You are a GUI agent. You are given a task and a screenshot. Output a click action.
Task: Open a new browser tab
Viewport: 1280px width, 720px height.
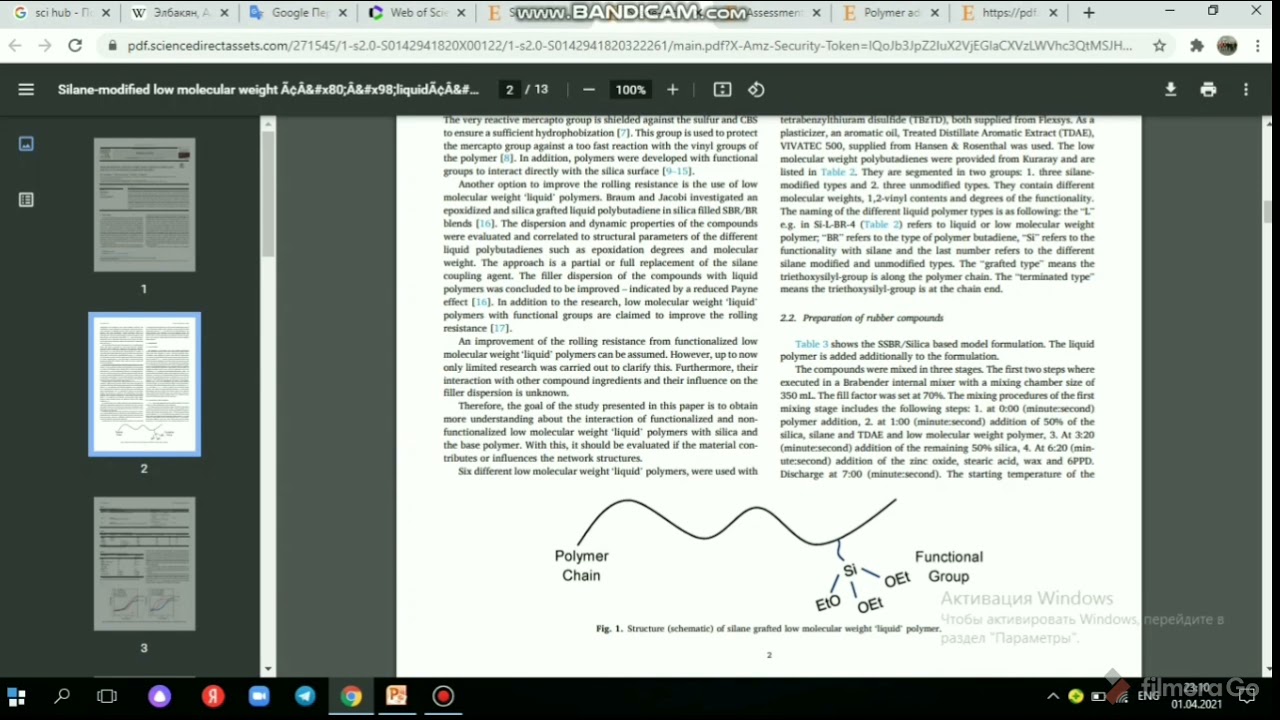pyautogui.click(x=1089, y=13)
